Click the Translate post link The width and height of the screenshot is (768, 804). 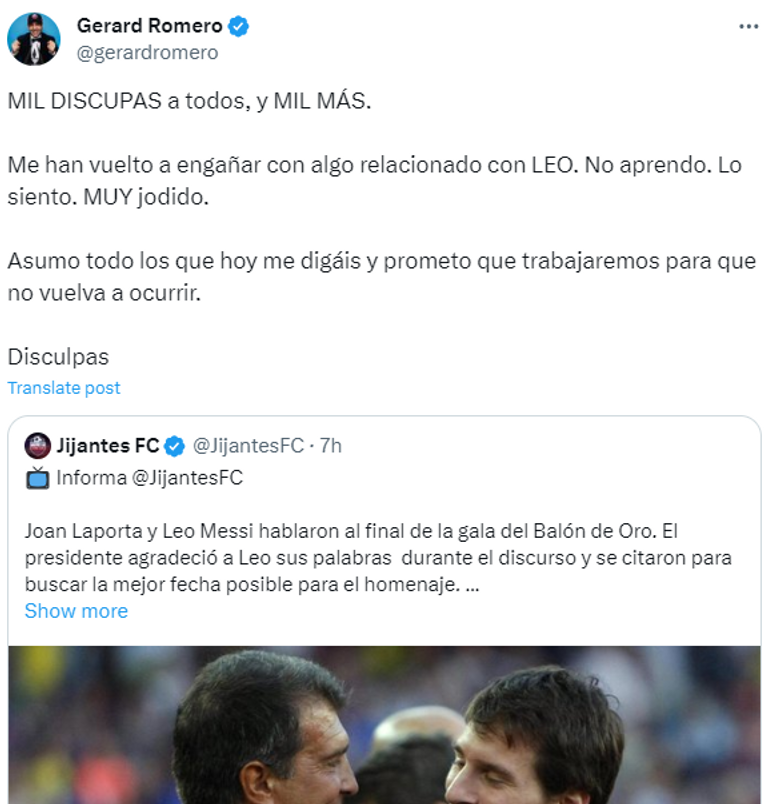pos(63,388)
